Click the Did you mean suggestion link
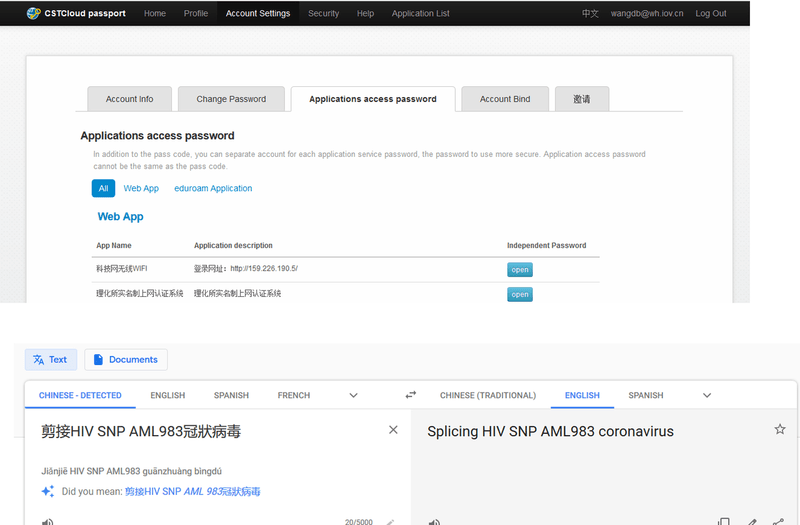Viewport: 800px width, 525px height. [192, 491]
